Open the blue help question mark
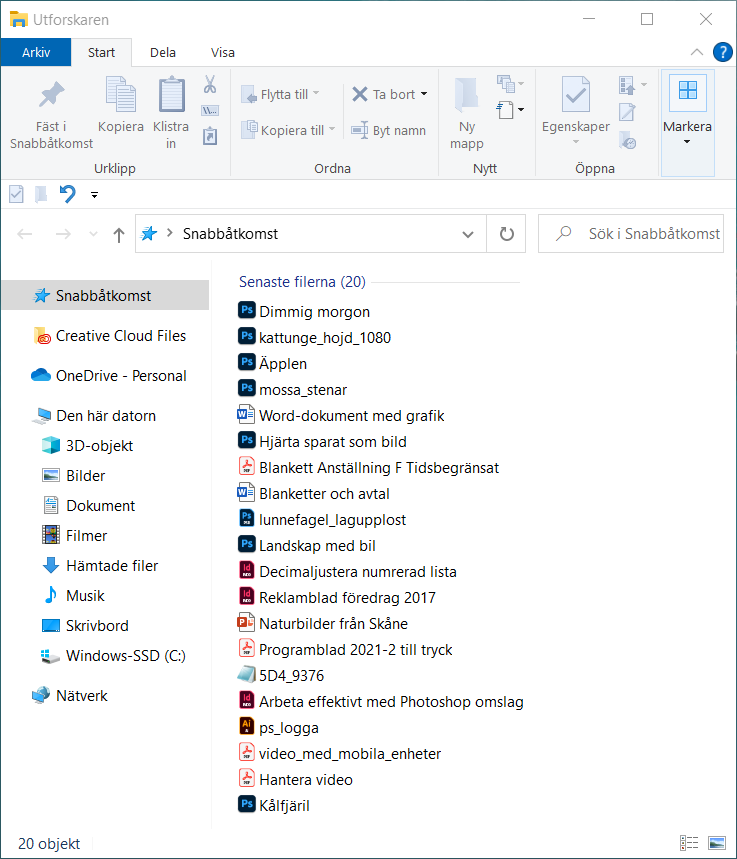 point(722,53)
